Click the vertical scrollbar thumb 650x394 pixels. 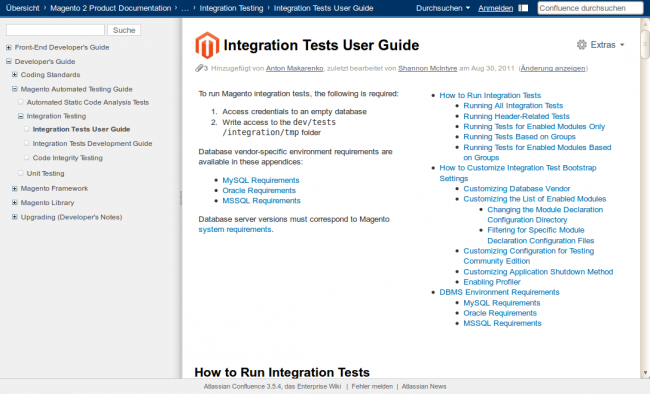point(645,44)
